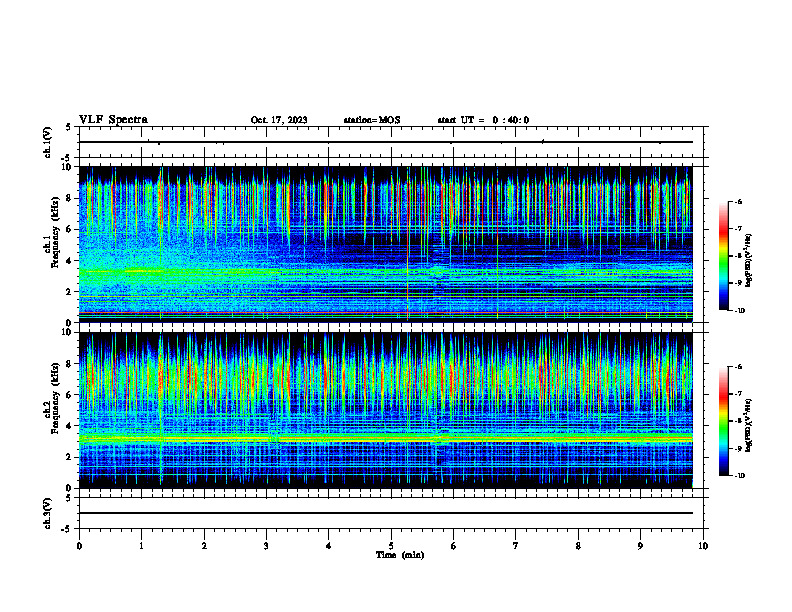
Task: Click the date 'Oct. 17, 2023'
Action: coord(279,120)
